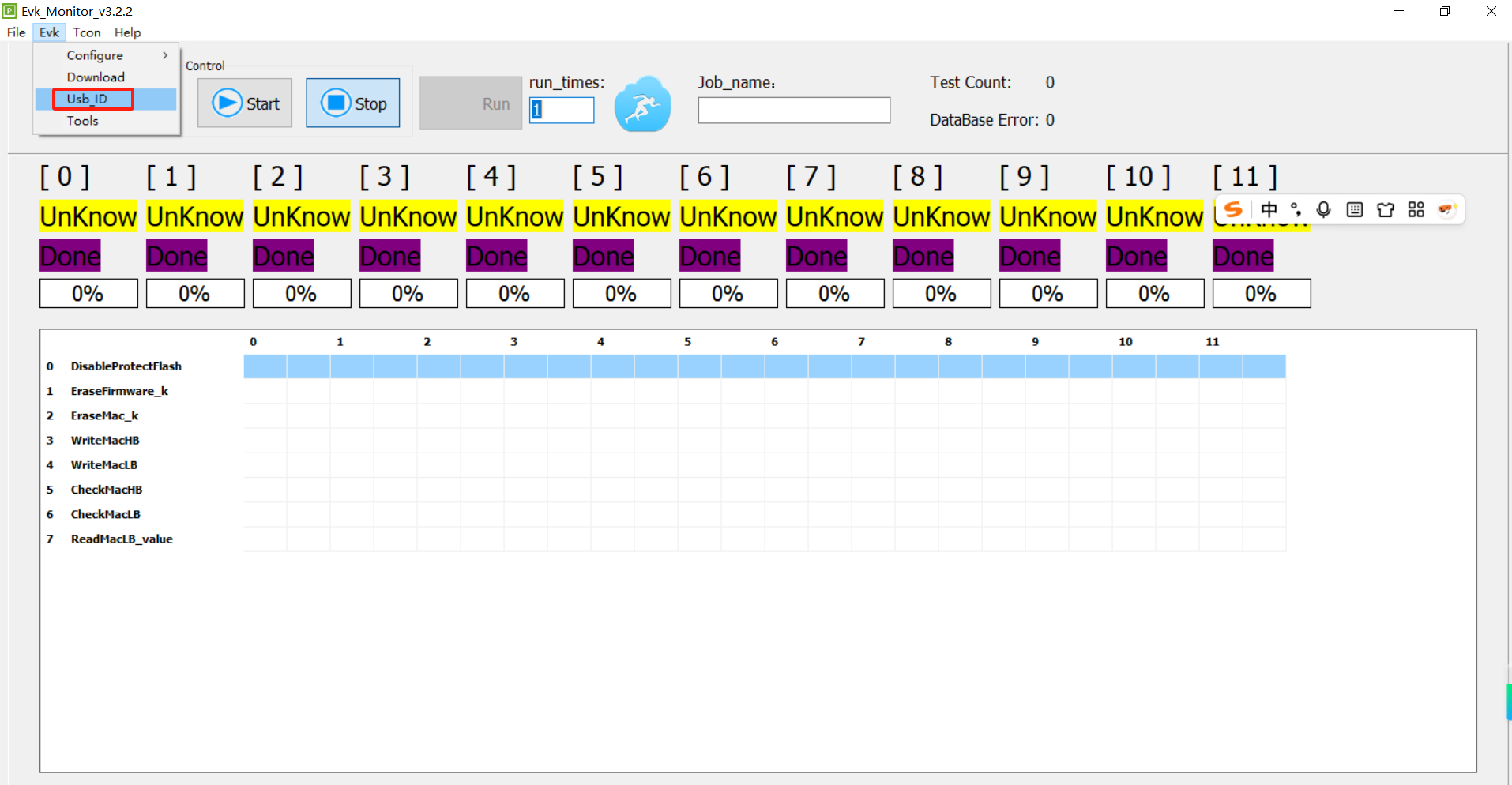Close the Evk_Monitor window

1491,11
